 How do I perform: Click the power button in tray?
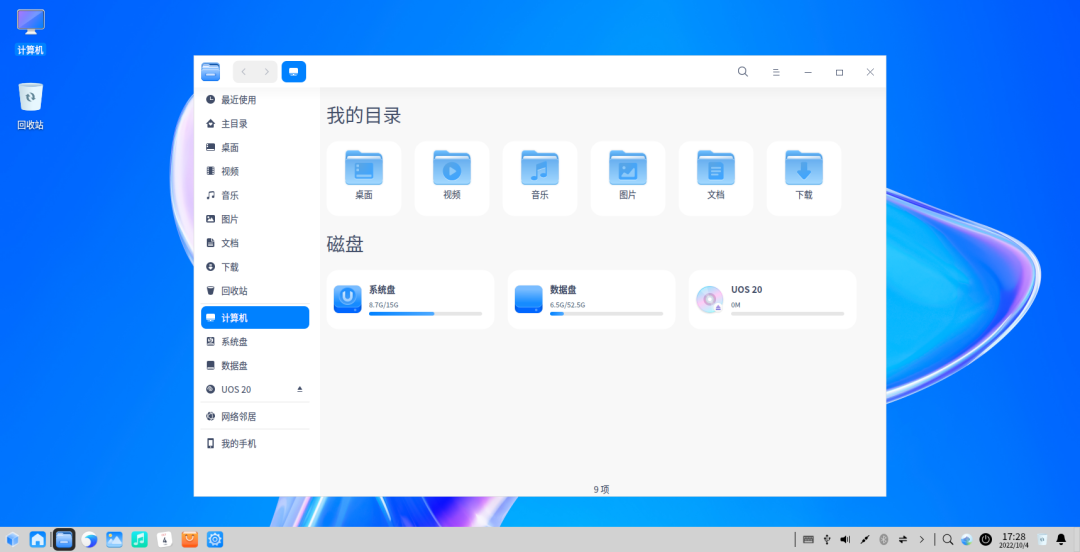[986, 540]
